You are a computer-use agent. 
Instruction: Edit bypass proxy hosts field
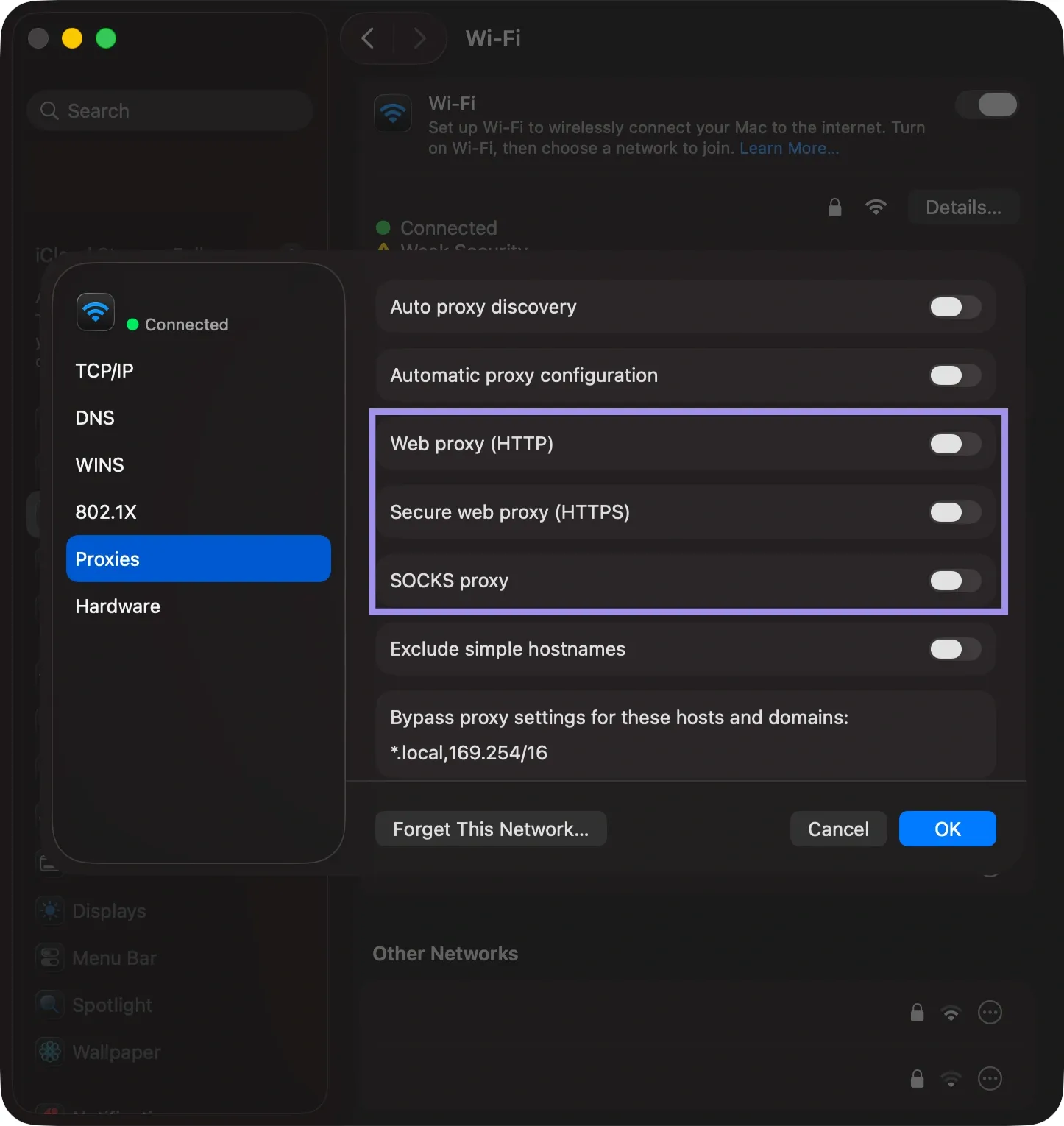point(686,752)
